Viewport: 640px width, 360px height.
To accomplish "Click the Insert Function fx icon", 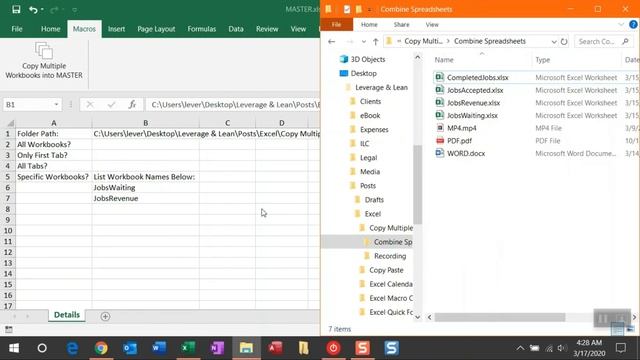I will click(x=132, y=104).
